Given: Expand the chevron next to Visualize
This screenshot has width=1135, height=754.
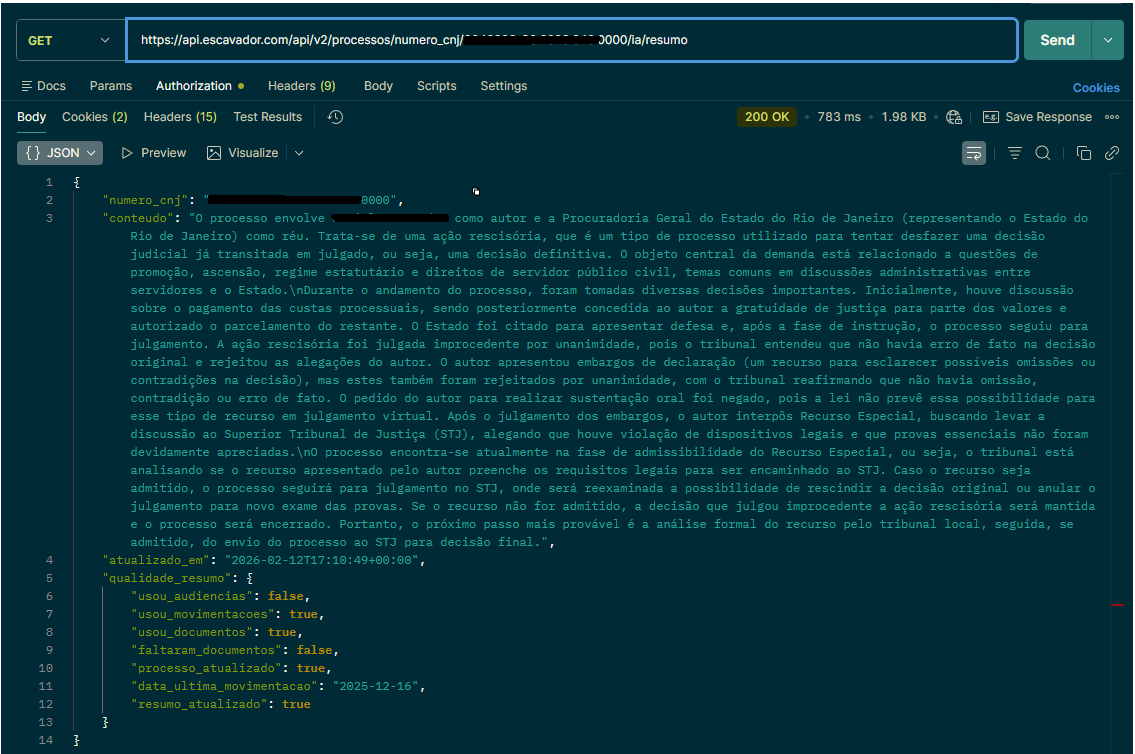Looking at the screenshot, I should point(299,153).
